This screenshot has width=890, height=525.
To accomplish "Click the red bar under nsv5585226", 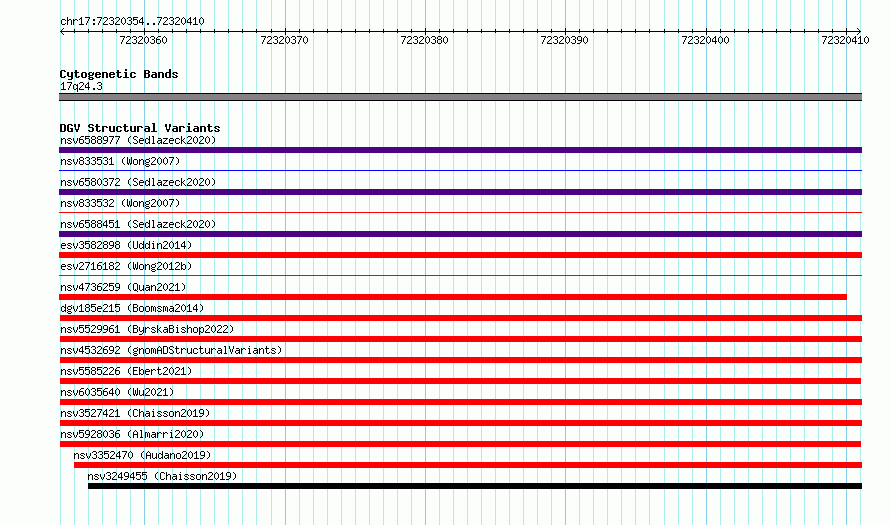I will click(x=460, y=381).
